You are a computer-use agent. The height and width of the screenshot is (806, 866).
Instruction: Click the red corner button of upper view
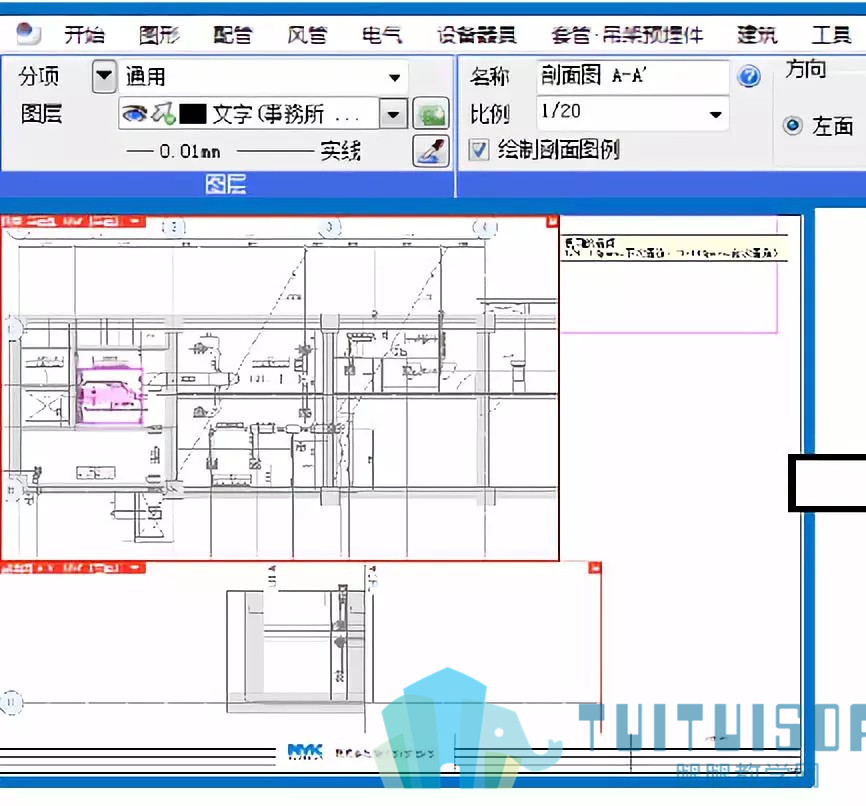point(552,222)
